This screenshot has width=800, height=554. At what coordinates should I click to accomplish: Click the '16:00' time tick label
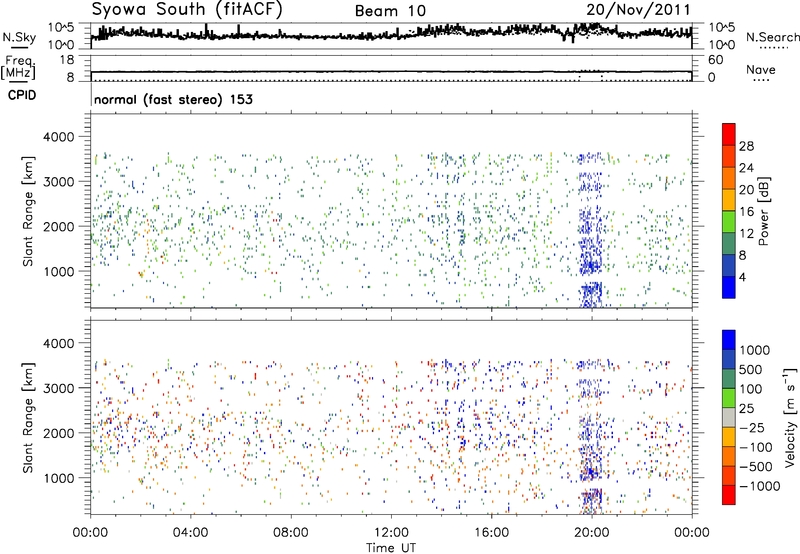click(491, 533)
